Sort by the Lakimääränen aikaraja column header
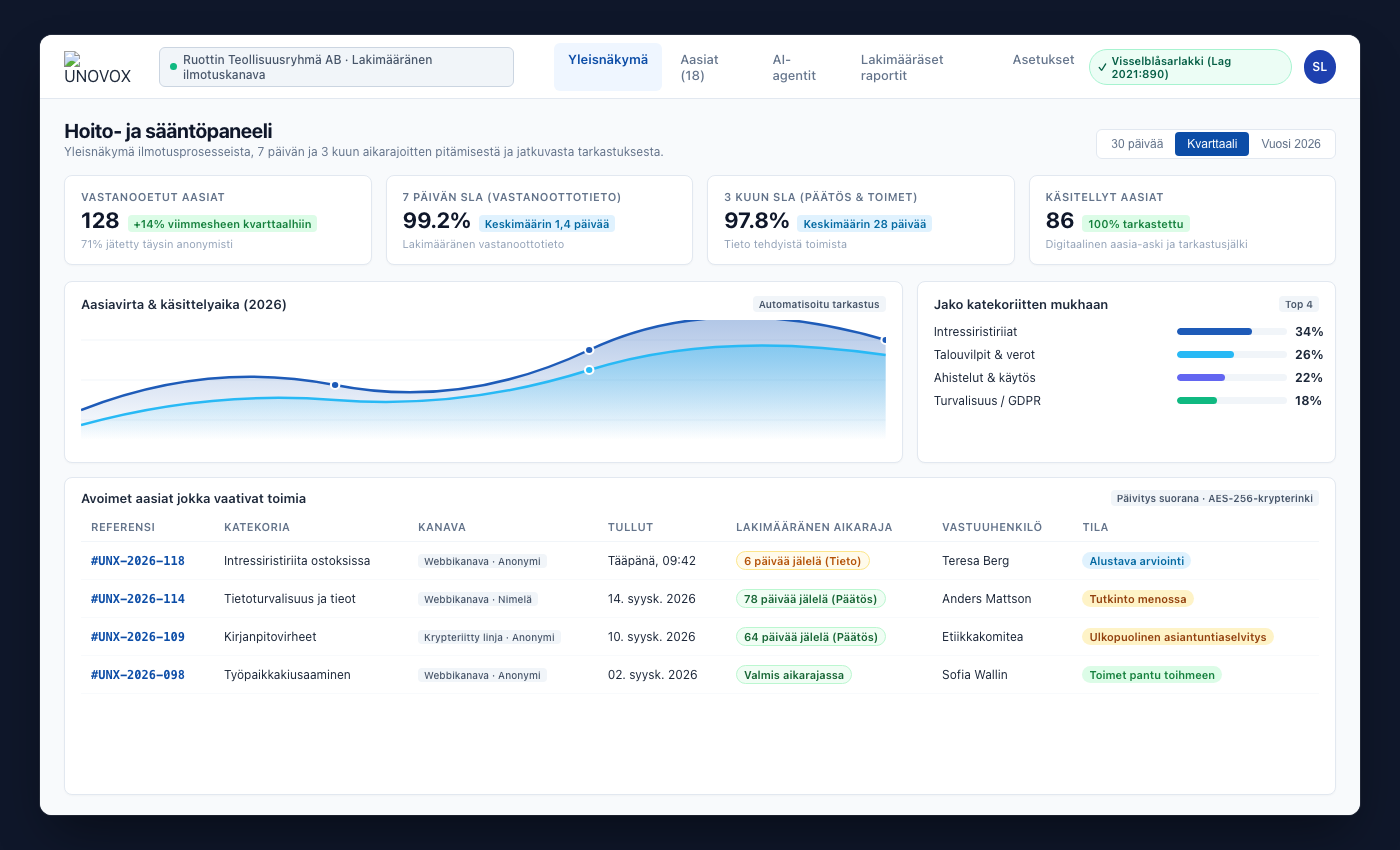The height and width of the screenshot is (850, 1400). pos(814,527)
